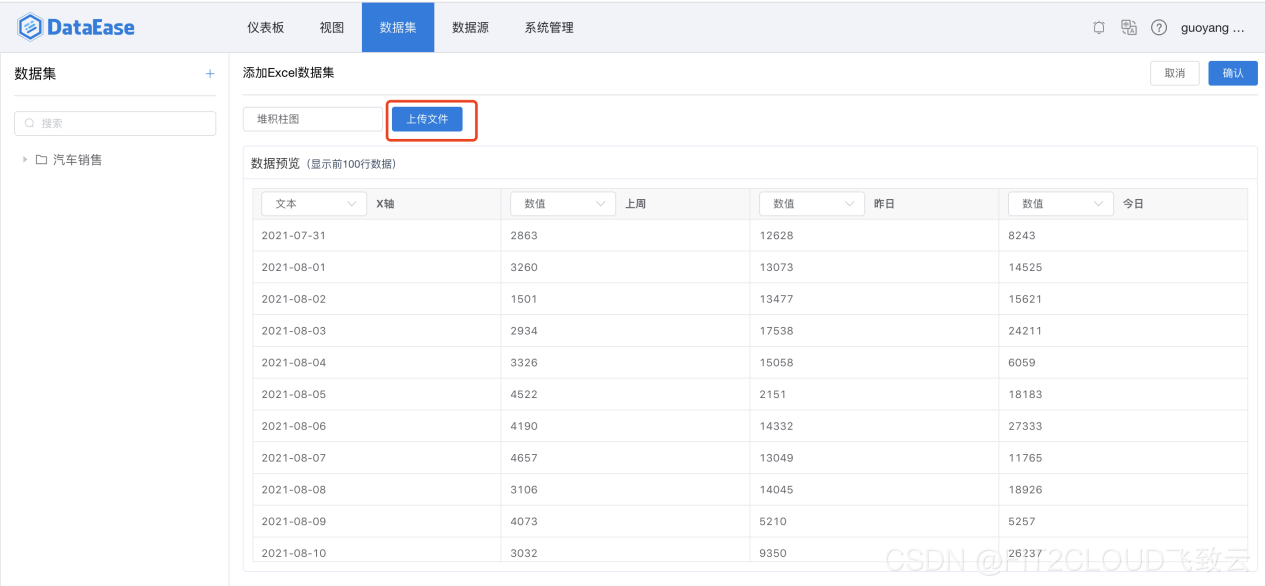Image resolution: width=1265 pixels, height=586 pixels.
Task: Open the field type dropdown for 昨日
Action: pos(812,203)
